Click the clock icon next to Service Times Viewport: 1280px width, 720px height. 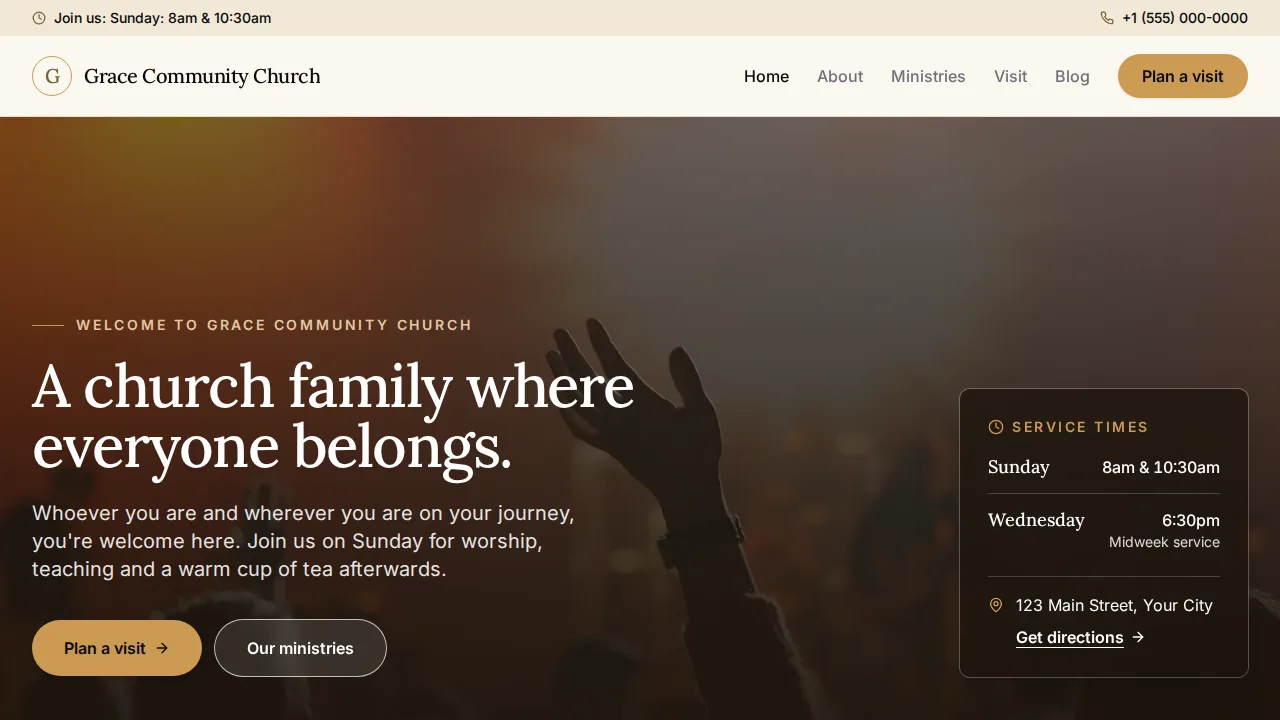tap(996, 427)
